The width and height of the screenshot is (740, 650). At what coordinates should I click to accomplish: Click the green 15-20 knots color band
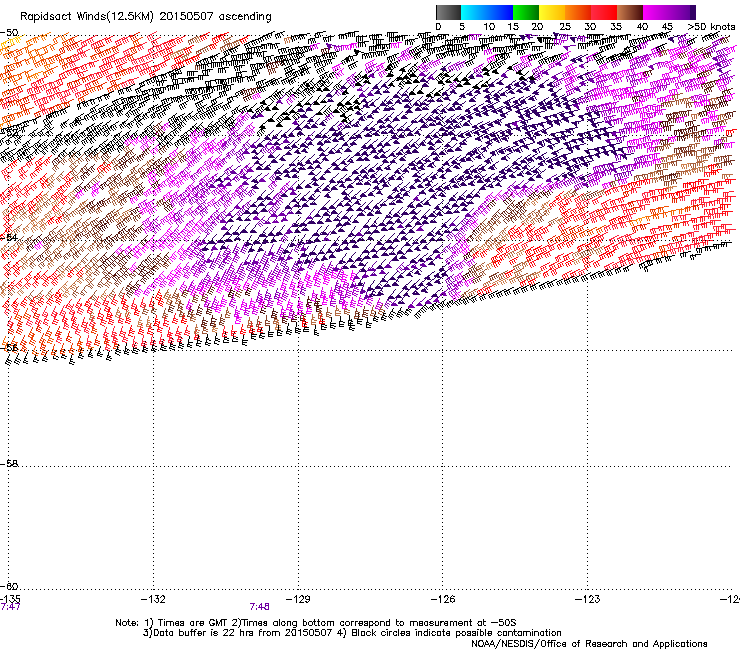click(526, 12)
